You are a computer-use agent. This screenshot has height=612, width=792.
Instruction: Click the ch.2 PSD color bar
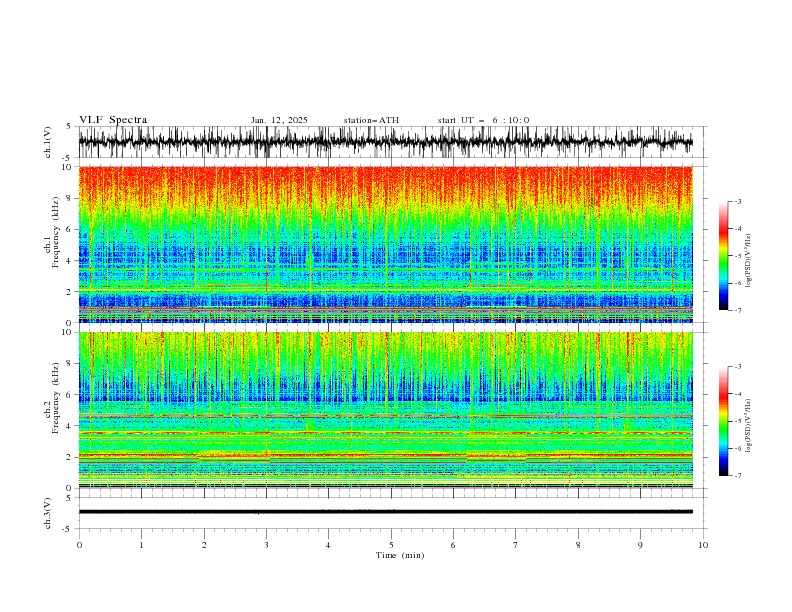pos(723,421)
